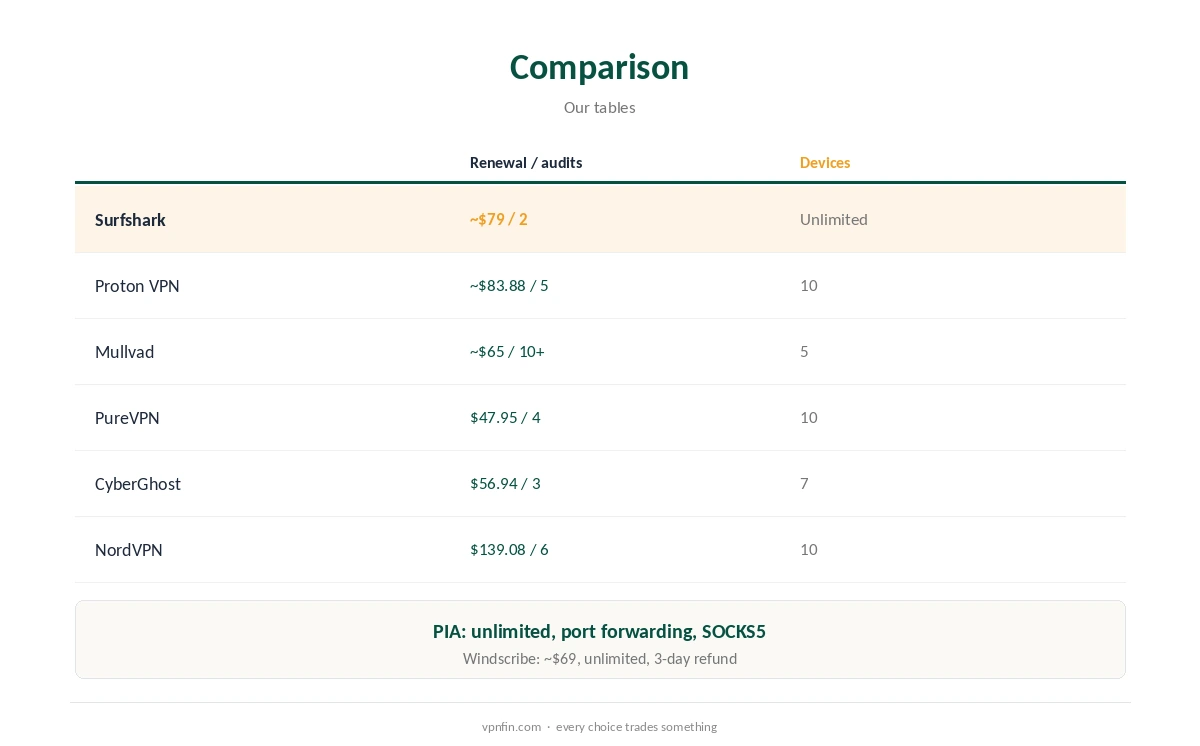Click Mullvad's devices value 5

pyautogui.click(x=804, y=351)
